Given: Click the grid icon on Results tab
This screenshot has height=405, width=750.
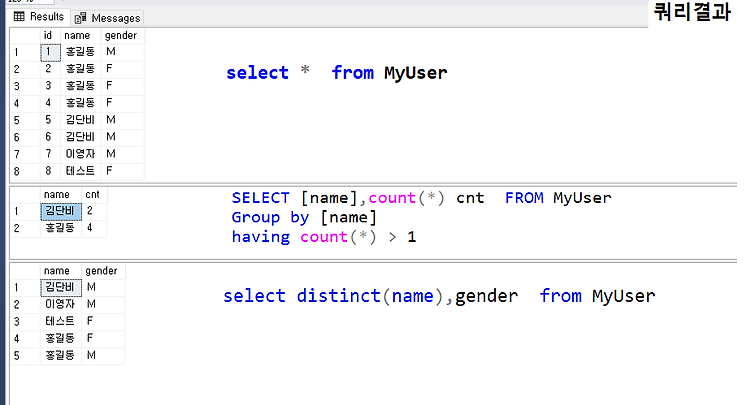Looking at the screenshot, I should 19,17.
